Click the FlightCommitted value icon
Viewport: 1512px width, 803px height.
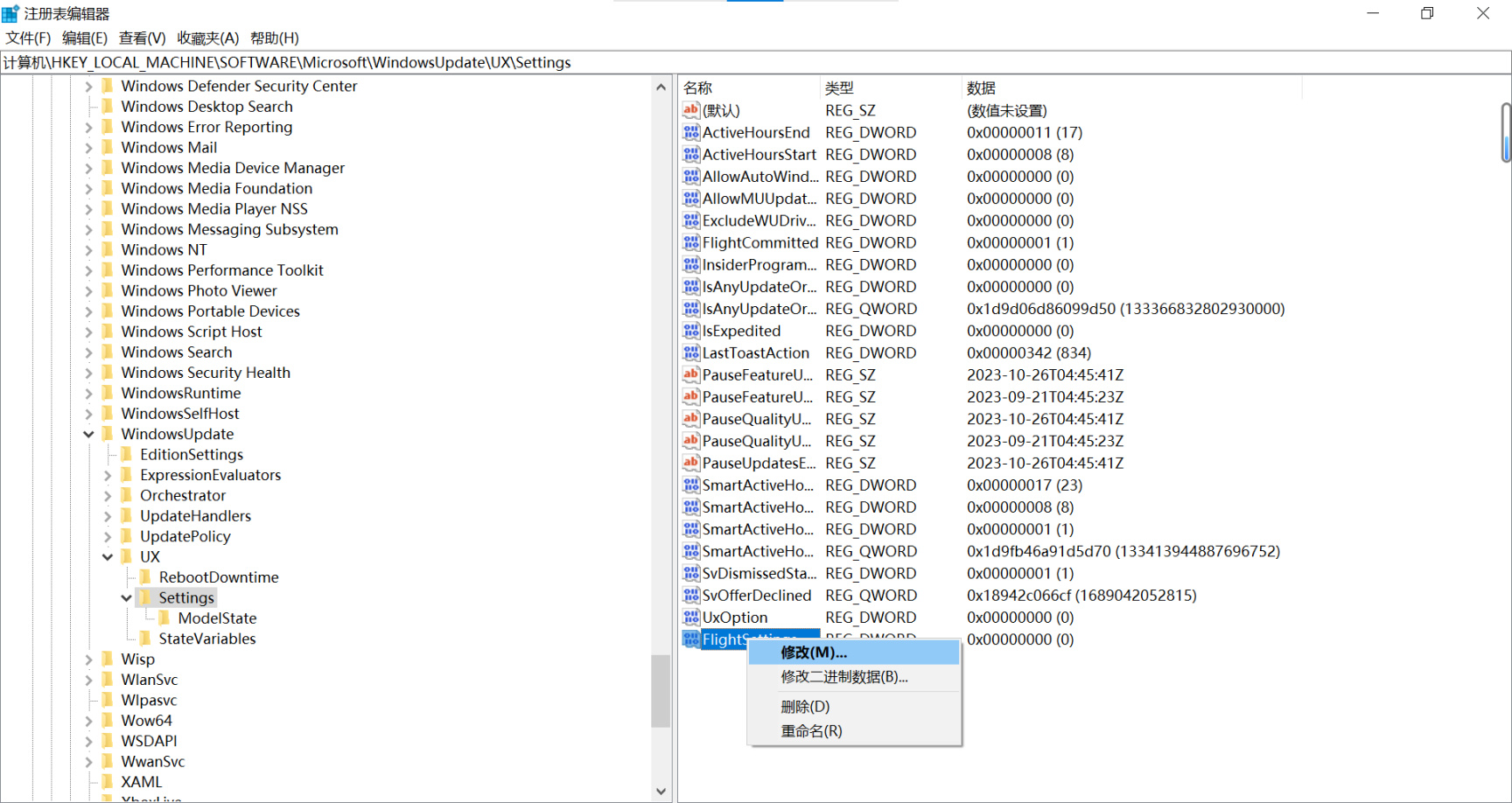click(691, 242)
